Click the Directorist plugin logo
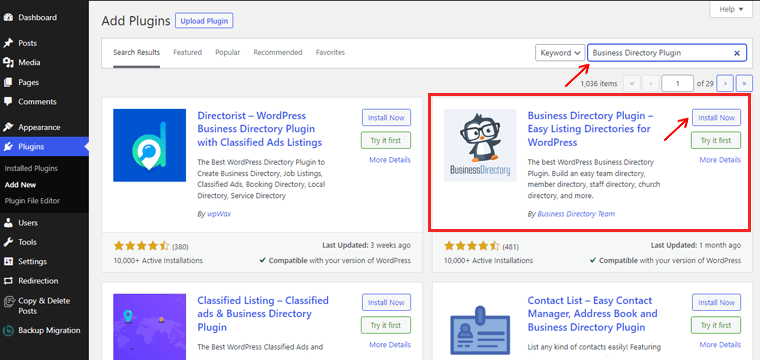This screenshot has width=760, height=360. tap(149, 145)
